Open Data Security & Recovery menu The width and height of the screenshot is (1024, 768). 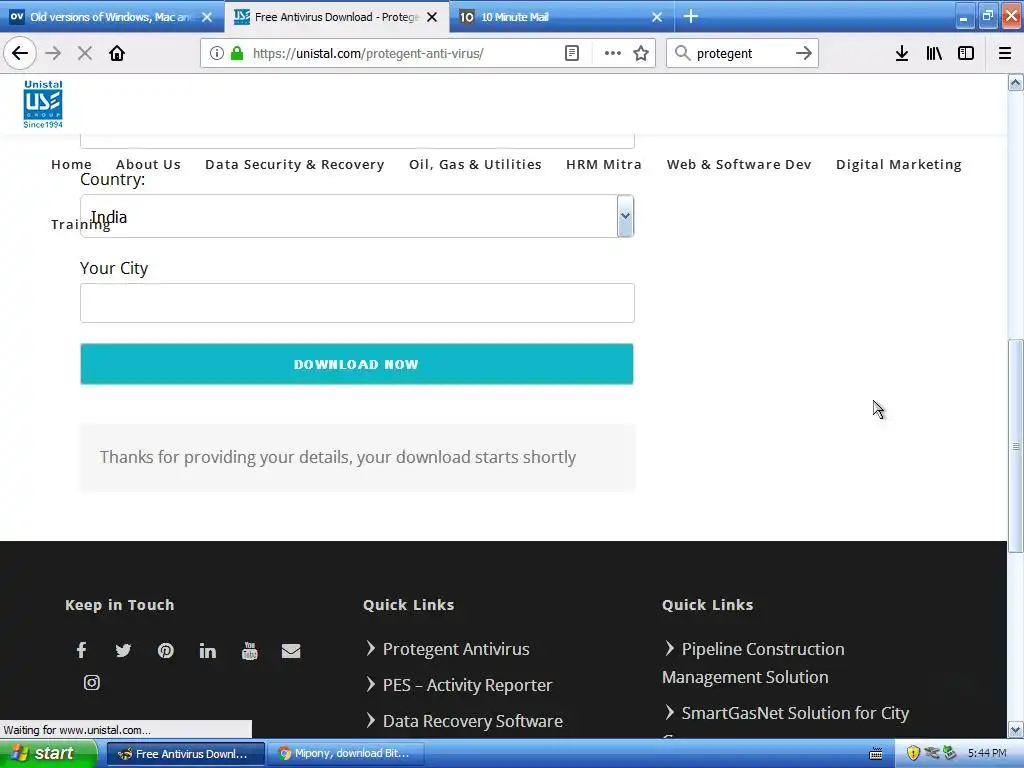(x=295, y=165)
